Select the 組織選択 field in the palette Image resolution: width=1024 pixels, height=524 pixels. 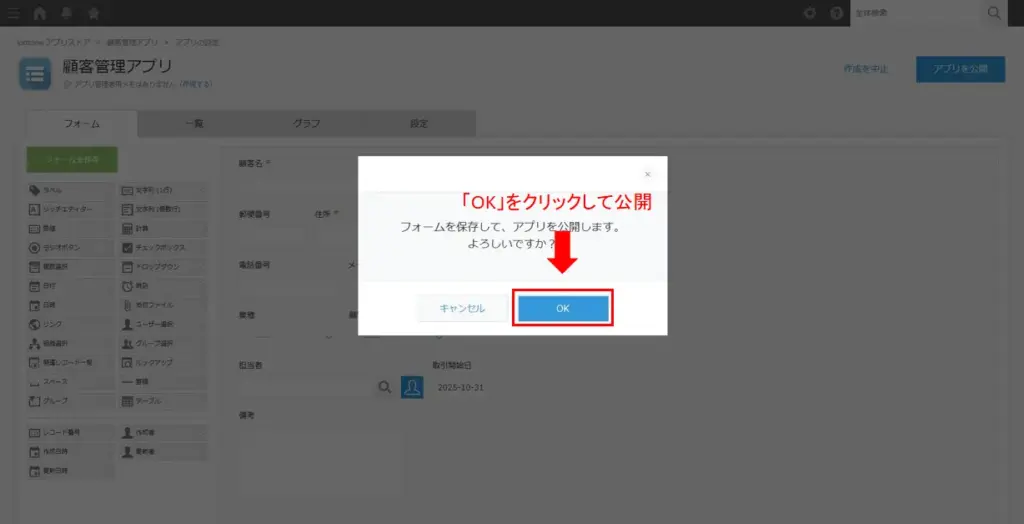tap(71, 343)
